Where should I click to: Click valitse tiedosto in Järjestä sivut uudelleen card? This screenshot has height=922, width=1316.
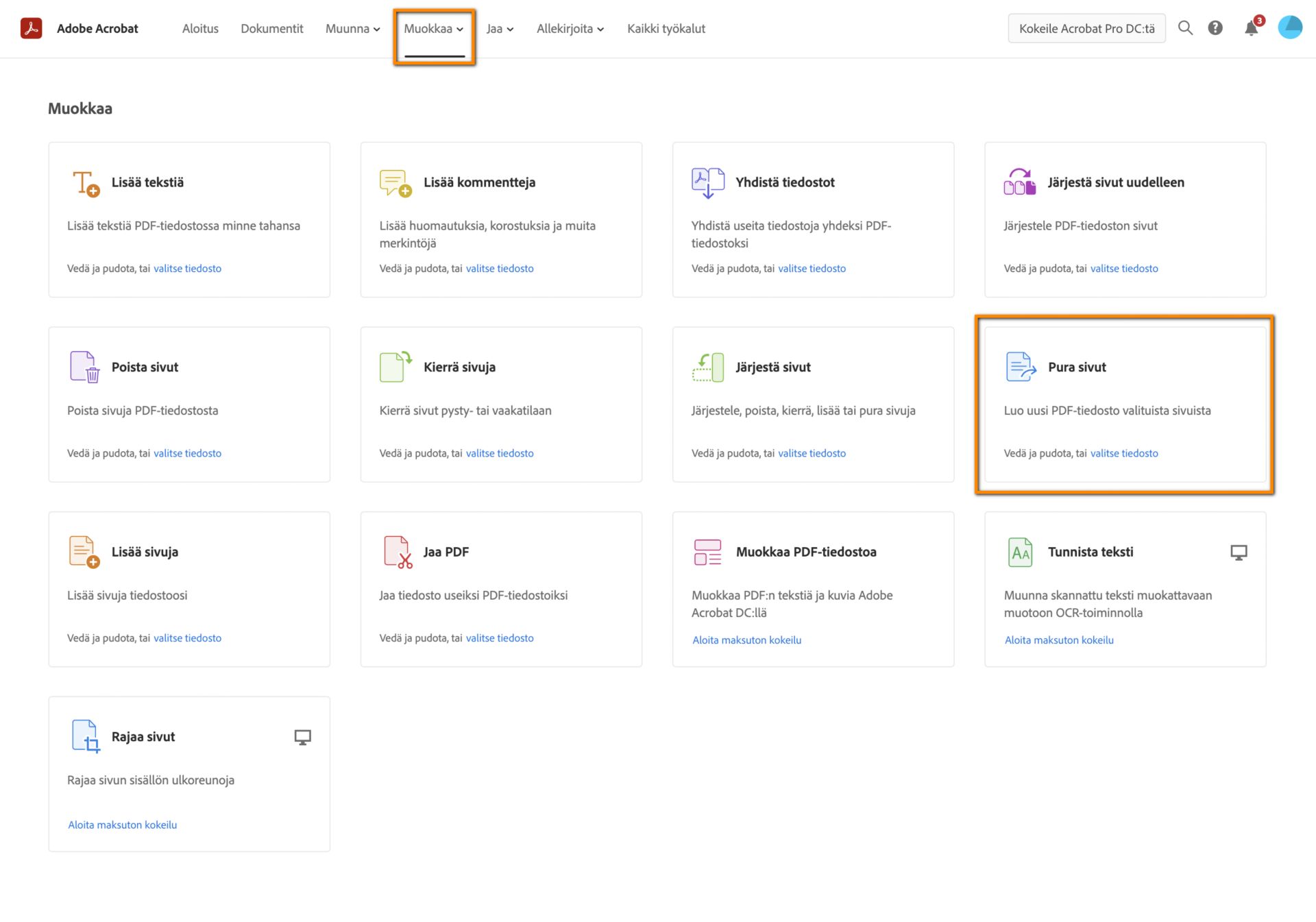(x=1124, y=269)
